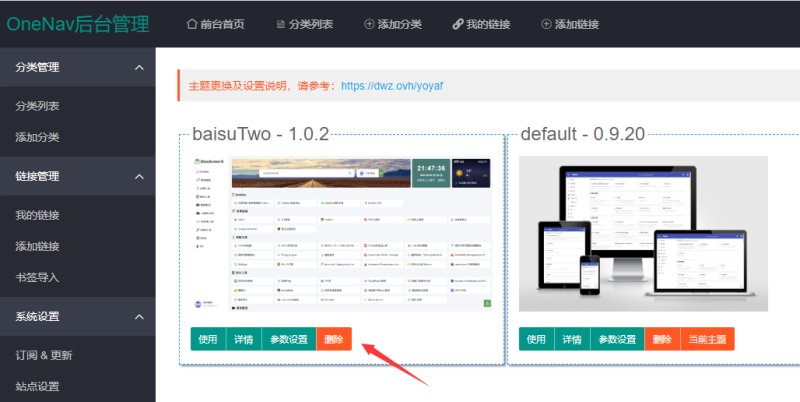Screen dimensions: 800x402
Task: View 详情 of the default theme
Action: [x=572, y=339]
